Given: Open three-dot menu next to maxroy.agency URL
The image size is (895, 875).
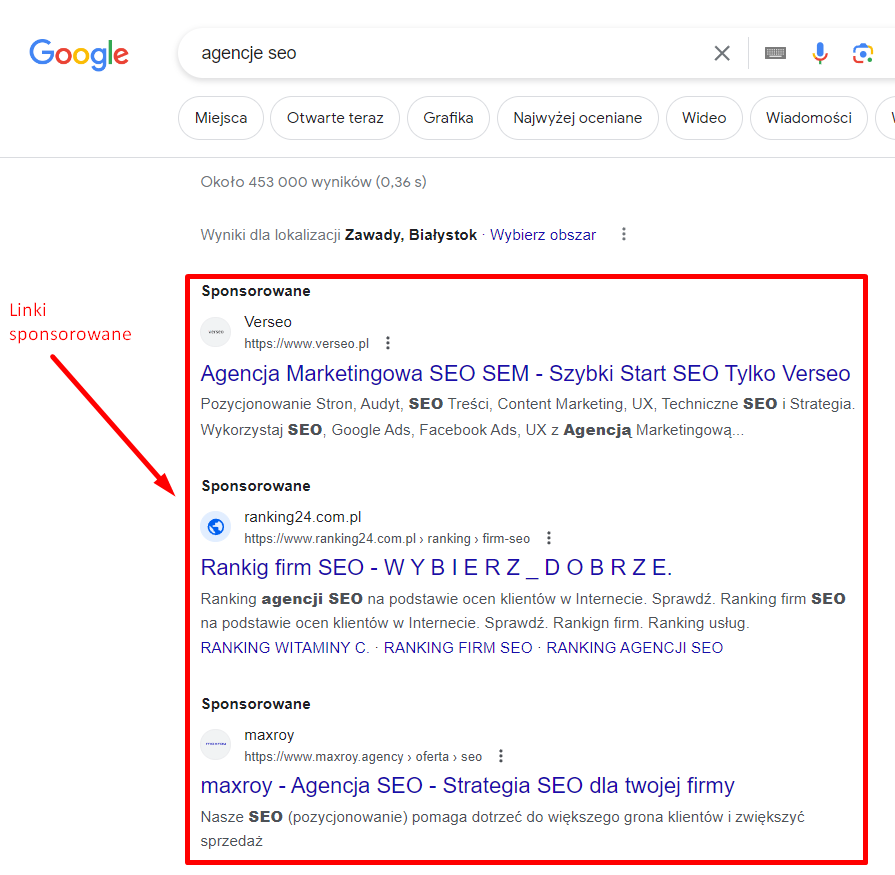Looking at the screenshot, I should [x=501, y=756].
